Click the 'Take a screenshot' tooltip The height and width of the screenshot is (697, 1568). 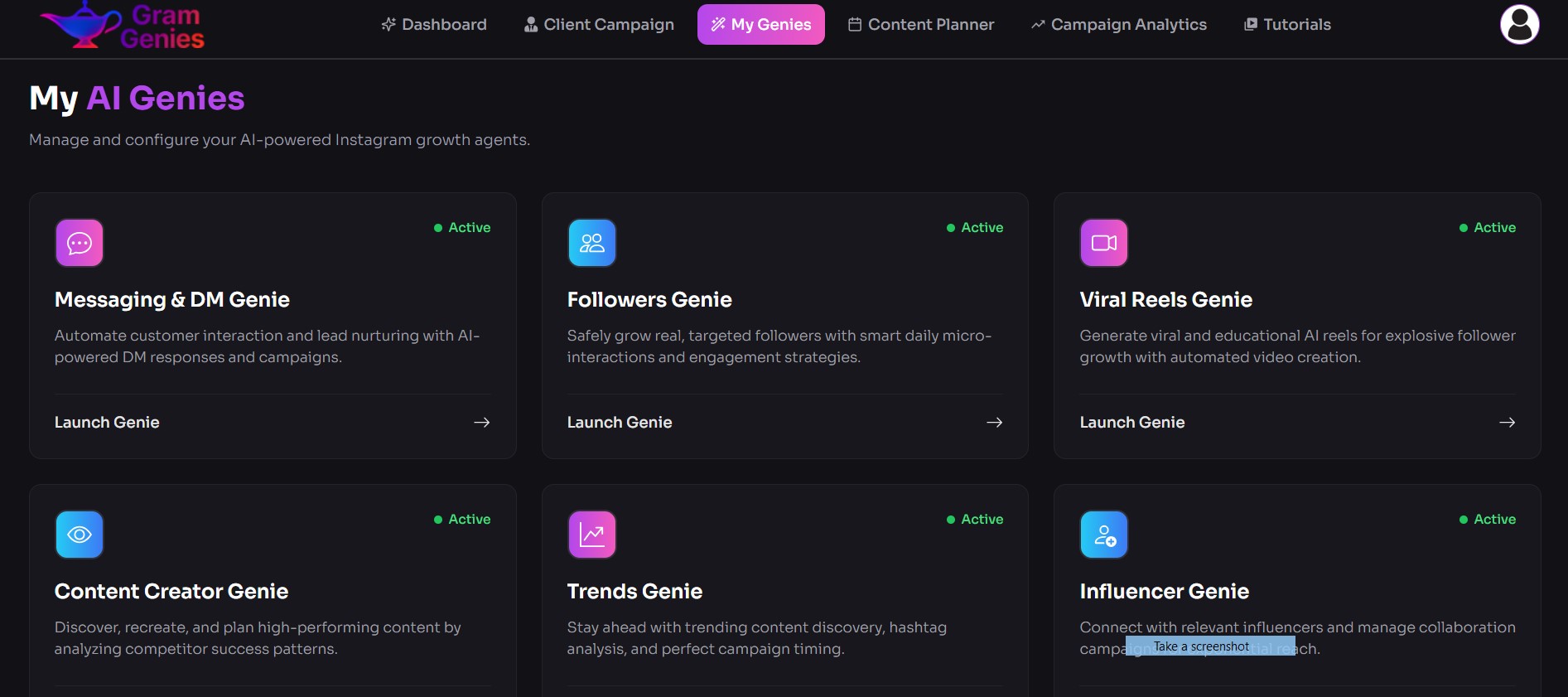tap(1210, 646)
